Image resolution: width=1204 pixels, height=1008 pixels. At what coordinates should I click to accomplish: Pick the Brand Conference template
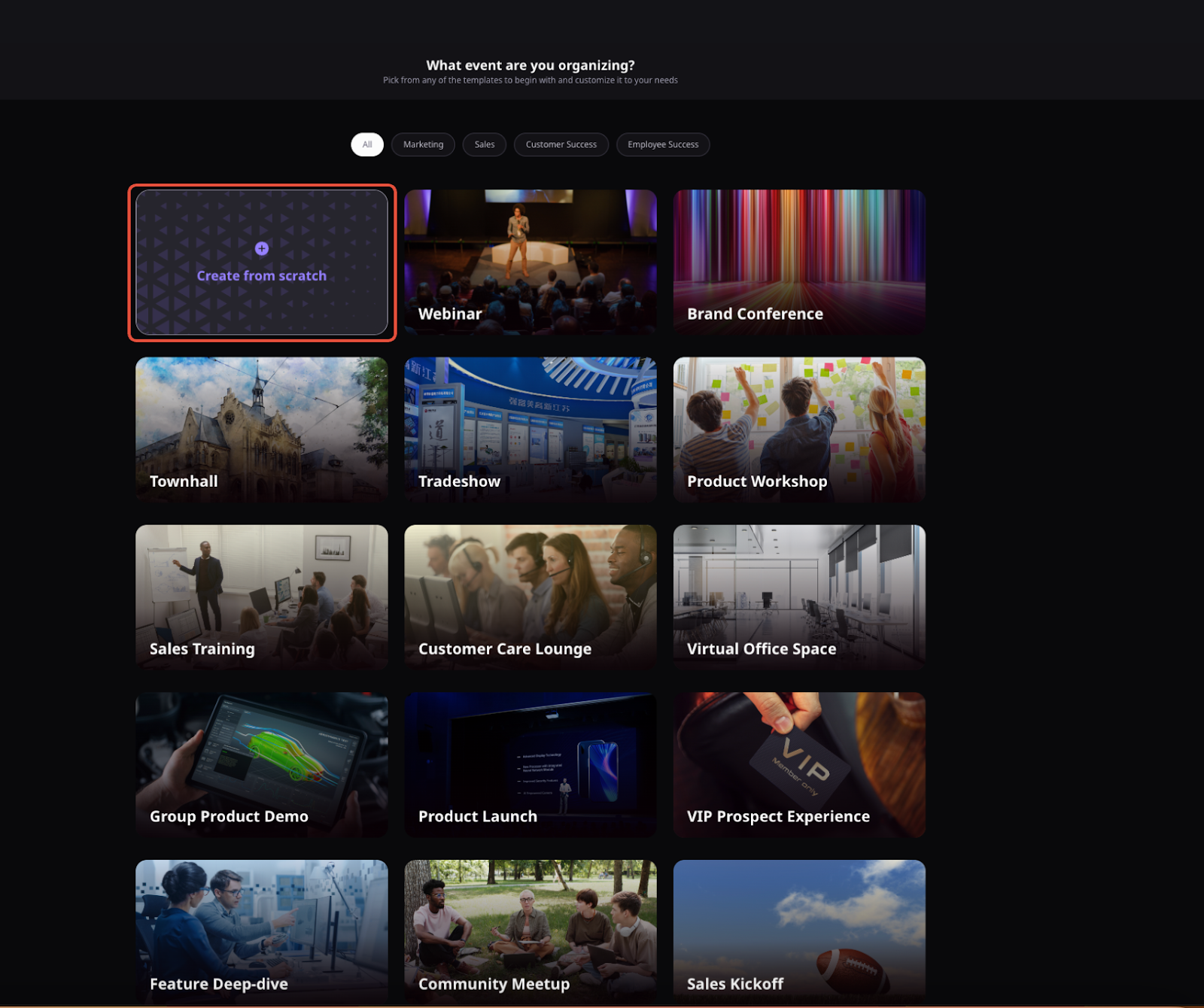coord(799,262)
